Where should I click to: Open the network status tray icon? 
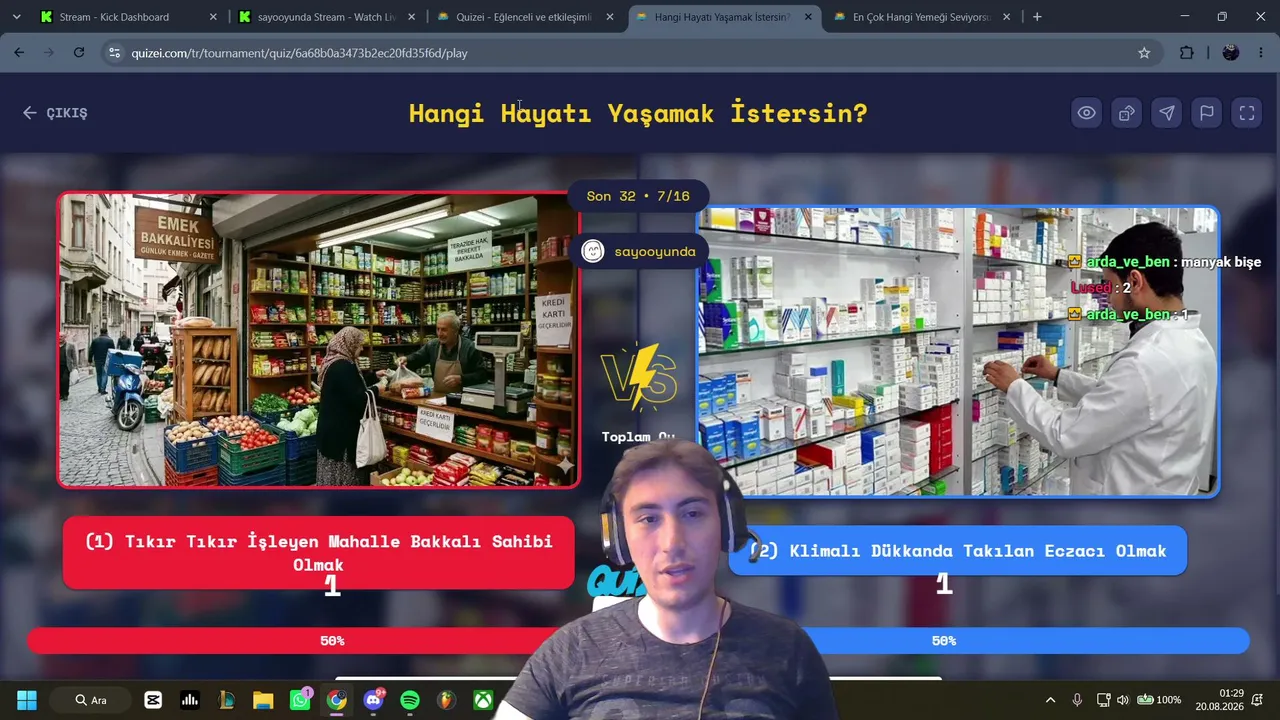[1103, 700]
